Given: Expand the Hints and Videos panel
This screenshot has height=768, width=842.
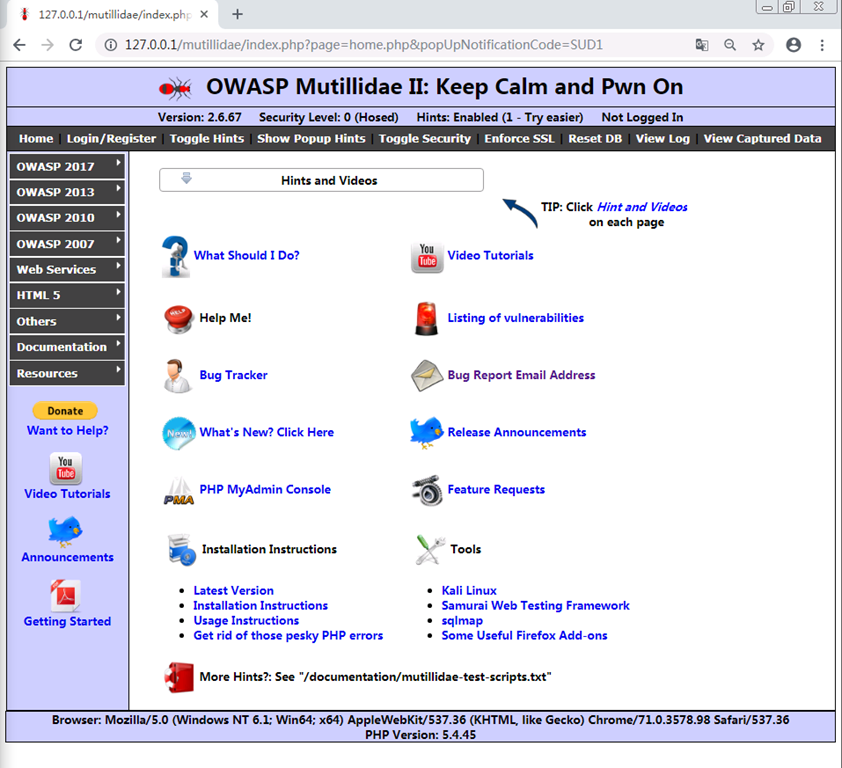Looking at the screenshot, I should click(x=321, y=180).
